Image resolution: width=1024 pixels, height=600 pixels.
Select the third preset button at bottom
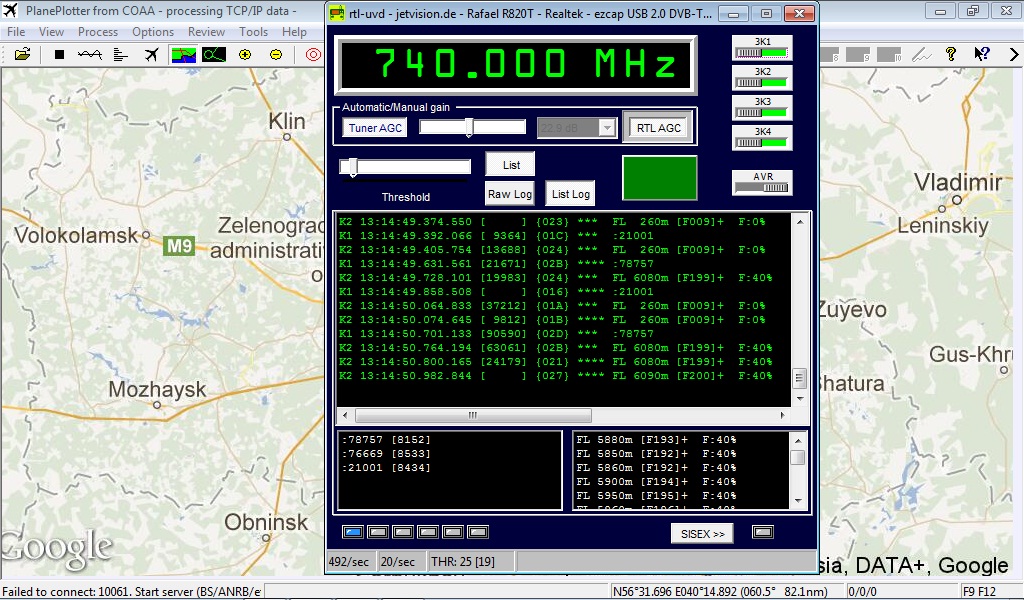pyautogui.click(x=403, y=532)
